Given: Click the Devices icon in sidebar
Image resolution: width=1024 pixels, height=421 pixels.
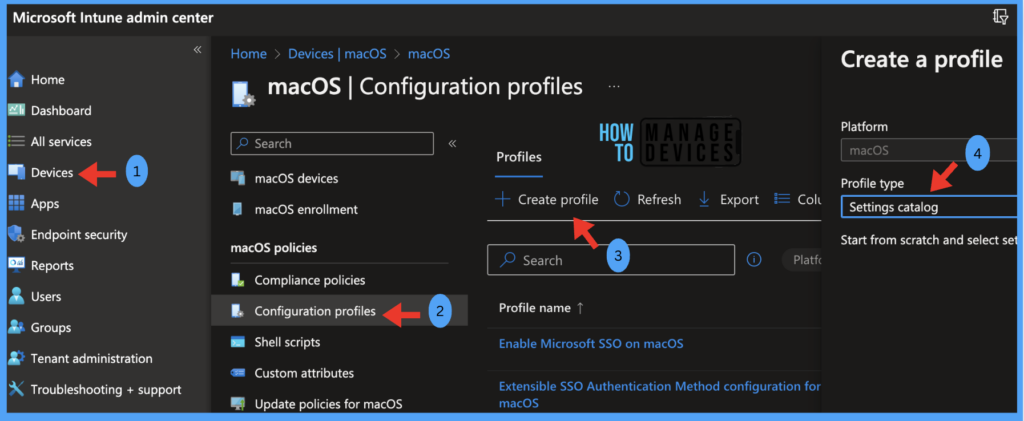Looking at the screenshot, I should (x=16, y=172).
